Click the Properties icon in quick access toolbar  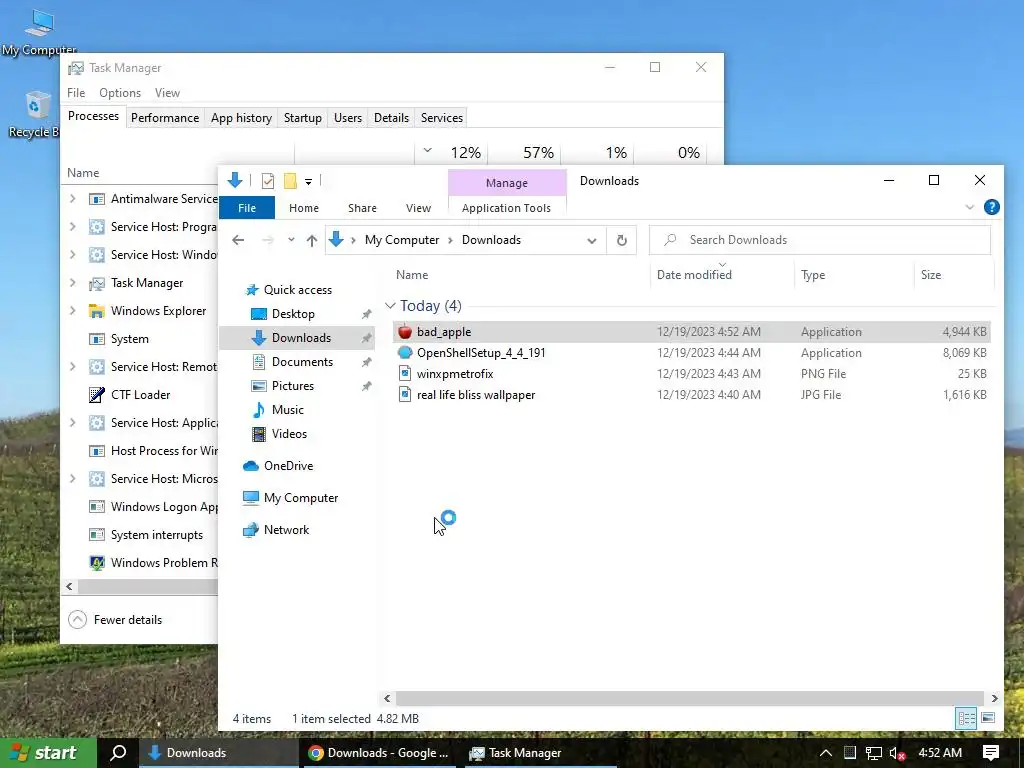[x=268, y=181]
